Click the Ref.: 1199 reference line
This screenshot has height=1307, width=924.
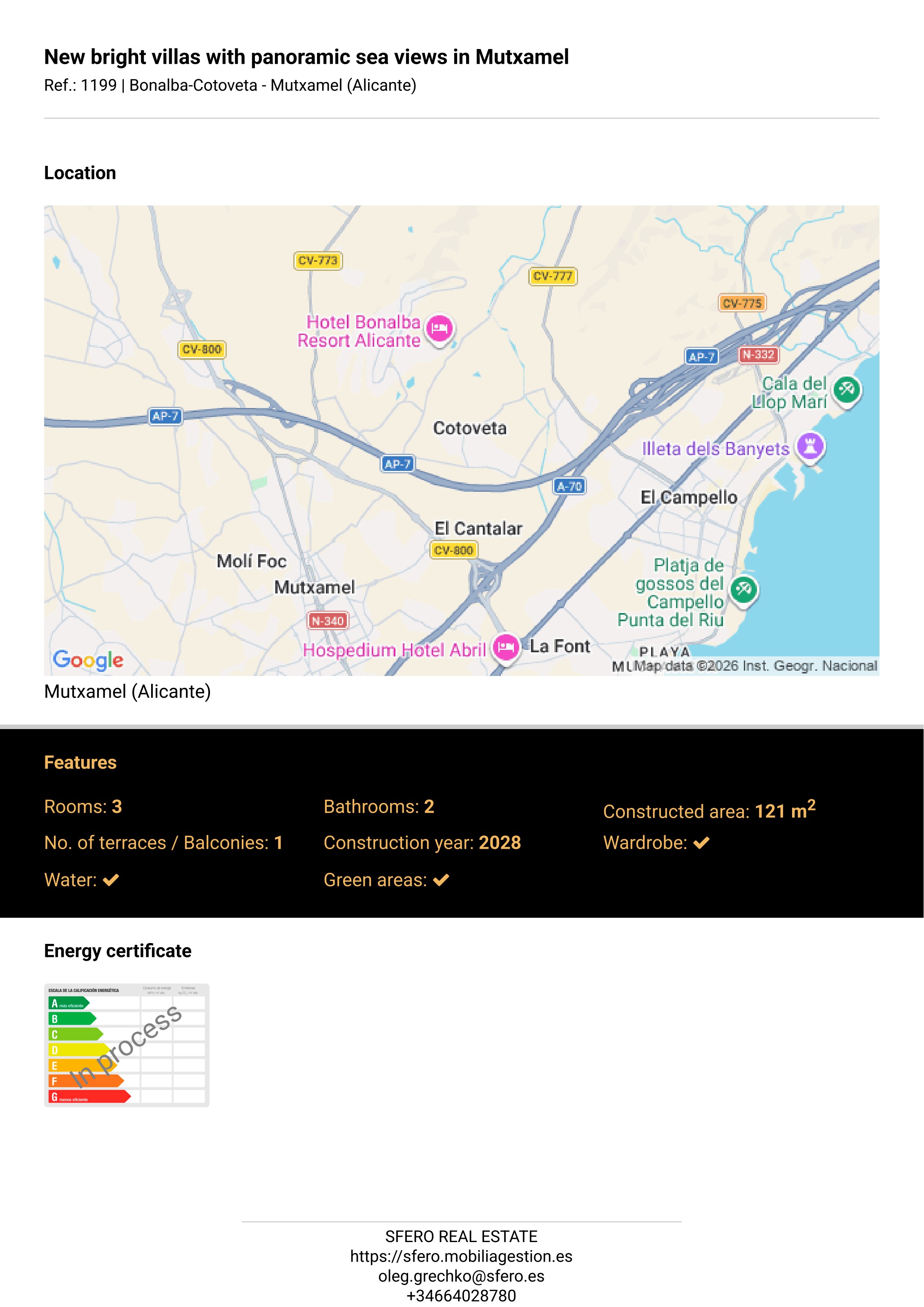pyautogui.click(x=230, y=85)
